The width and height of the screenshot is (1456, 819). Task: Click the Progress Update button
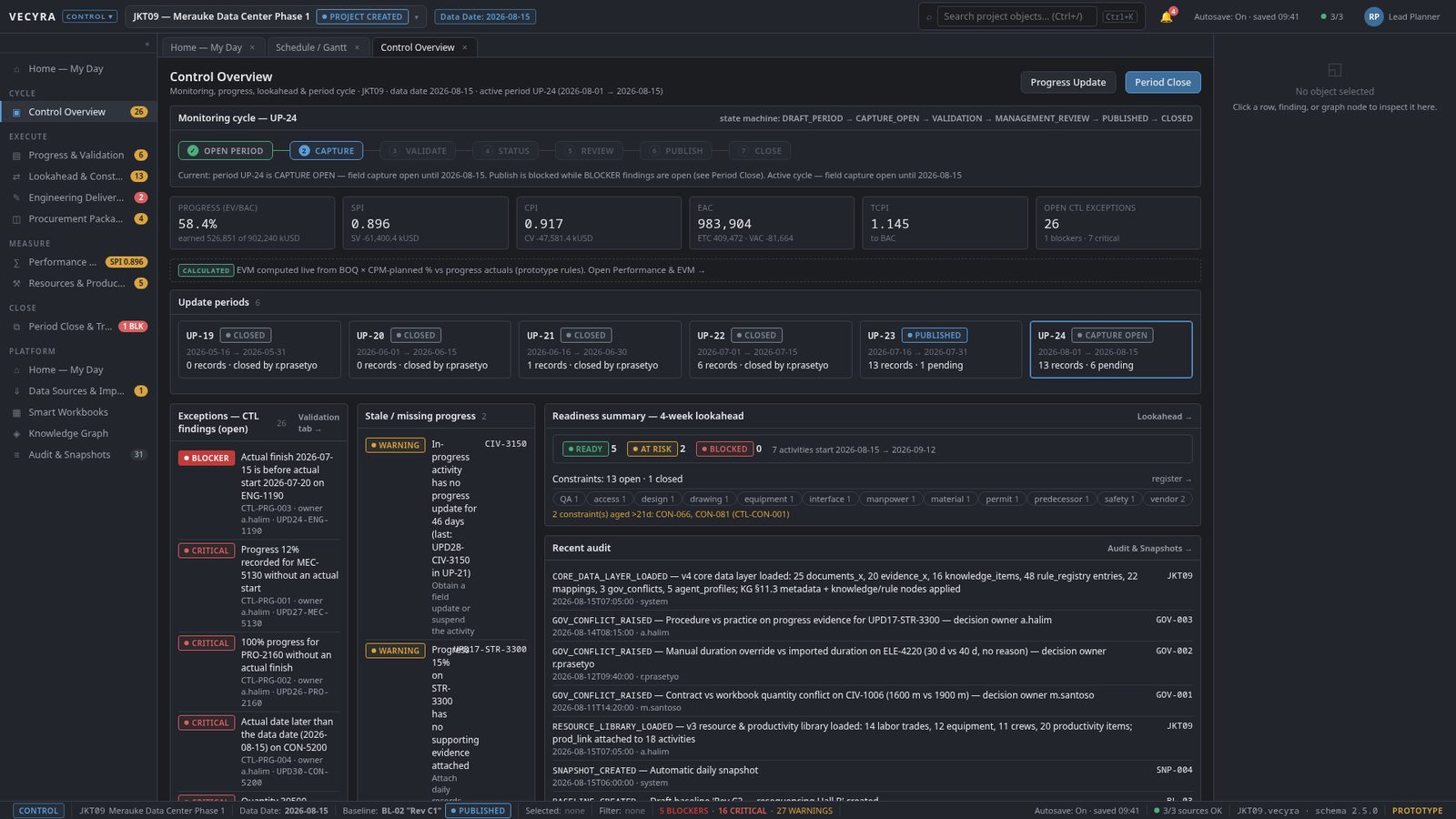(x=1068, y=82)
